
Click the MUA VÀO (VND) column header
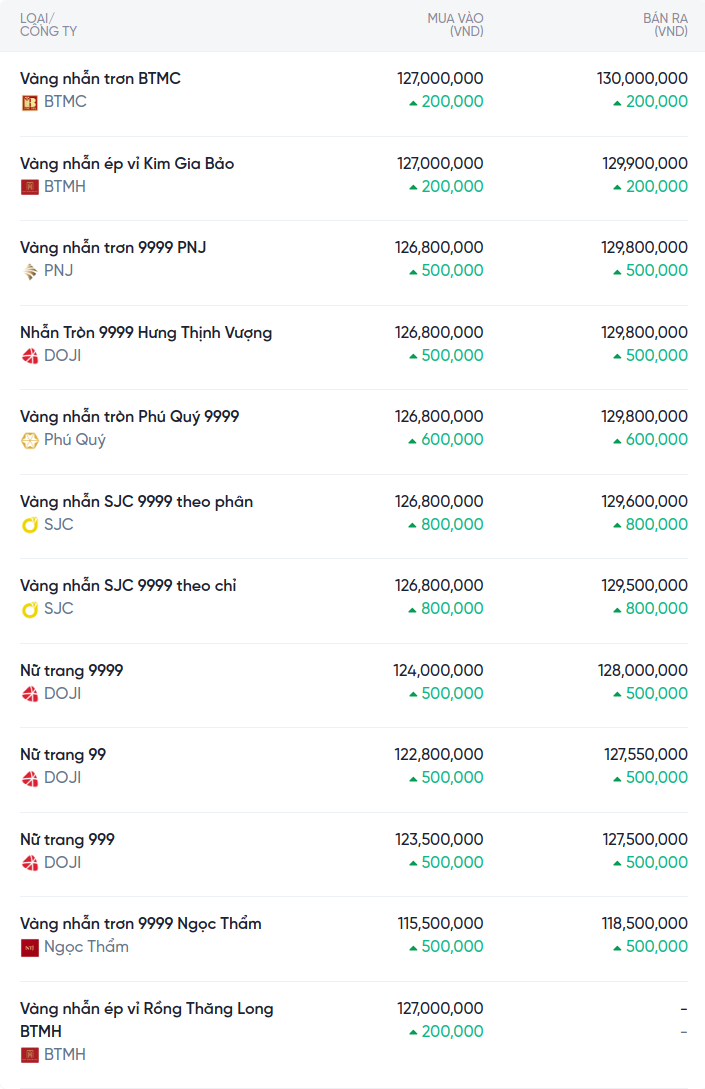pos(455,25)
